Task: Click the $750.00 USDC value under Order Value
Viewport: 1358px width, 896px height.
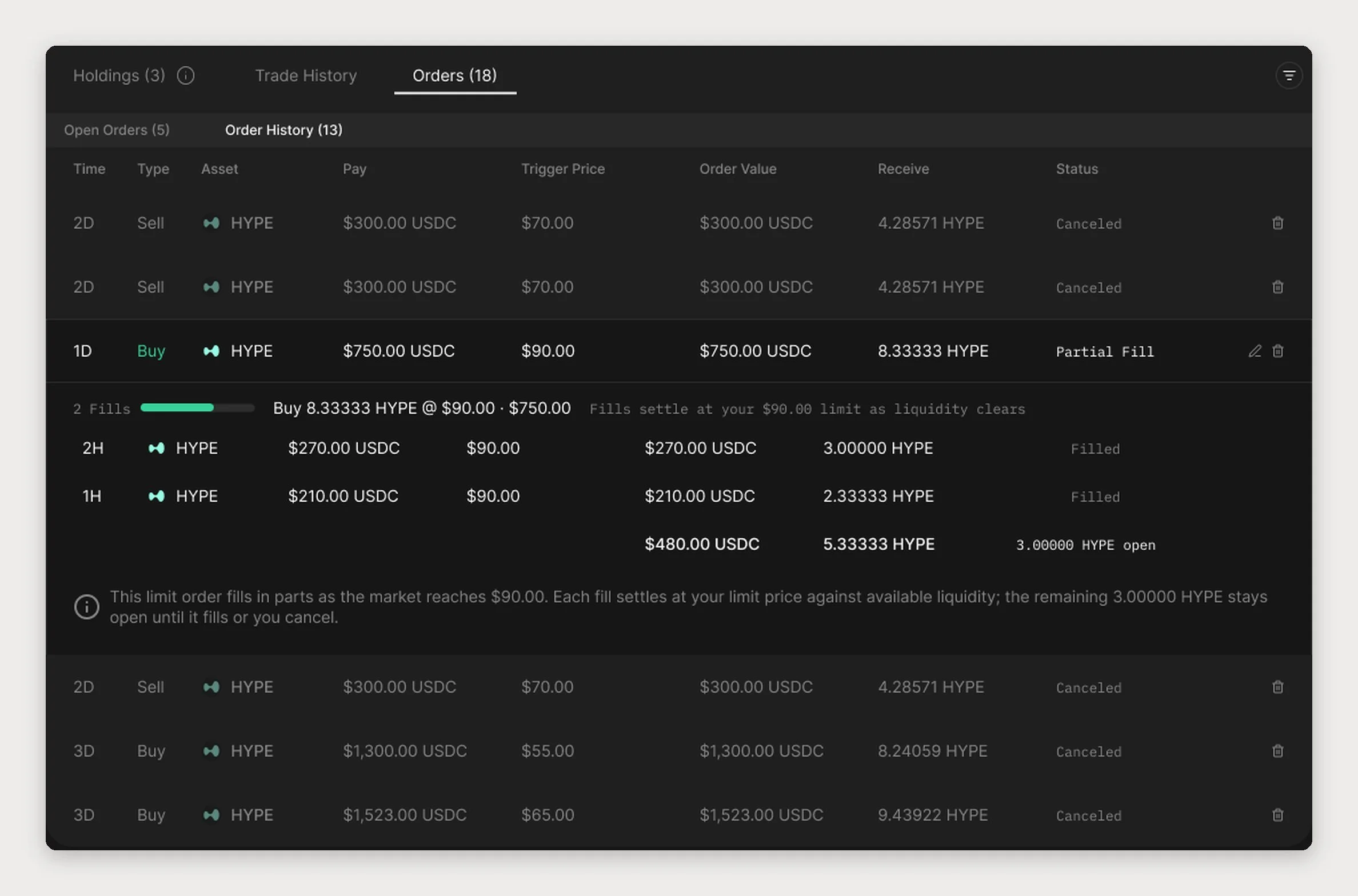Action: (x=756, y=351)
